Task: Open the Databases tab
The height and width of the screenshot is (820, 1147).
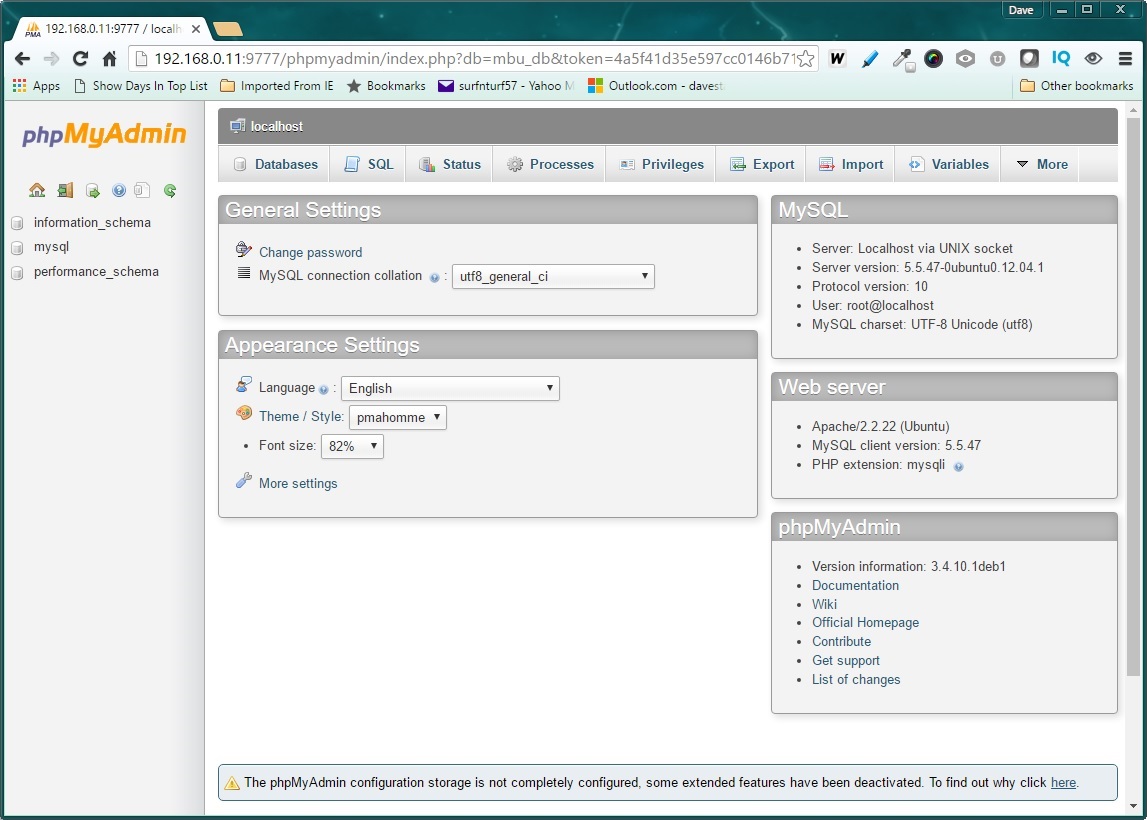Action: pos(275,165)
